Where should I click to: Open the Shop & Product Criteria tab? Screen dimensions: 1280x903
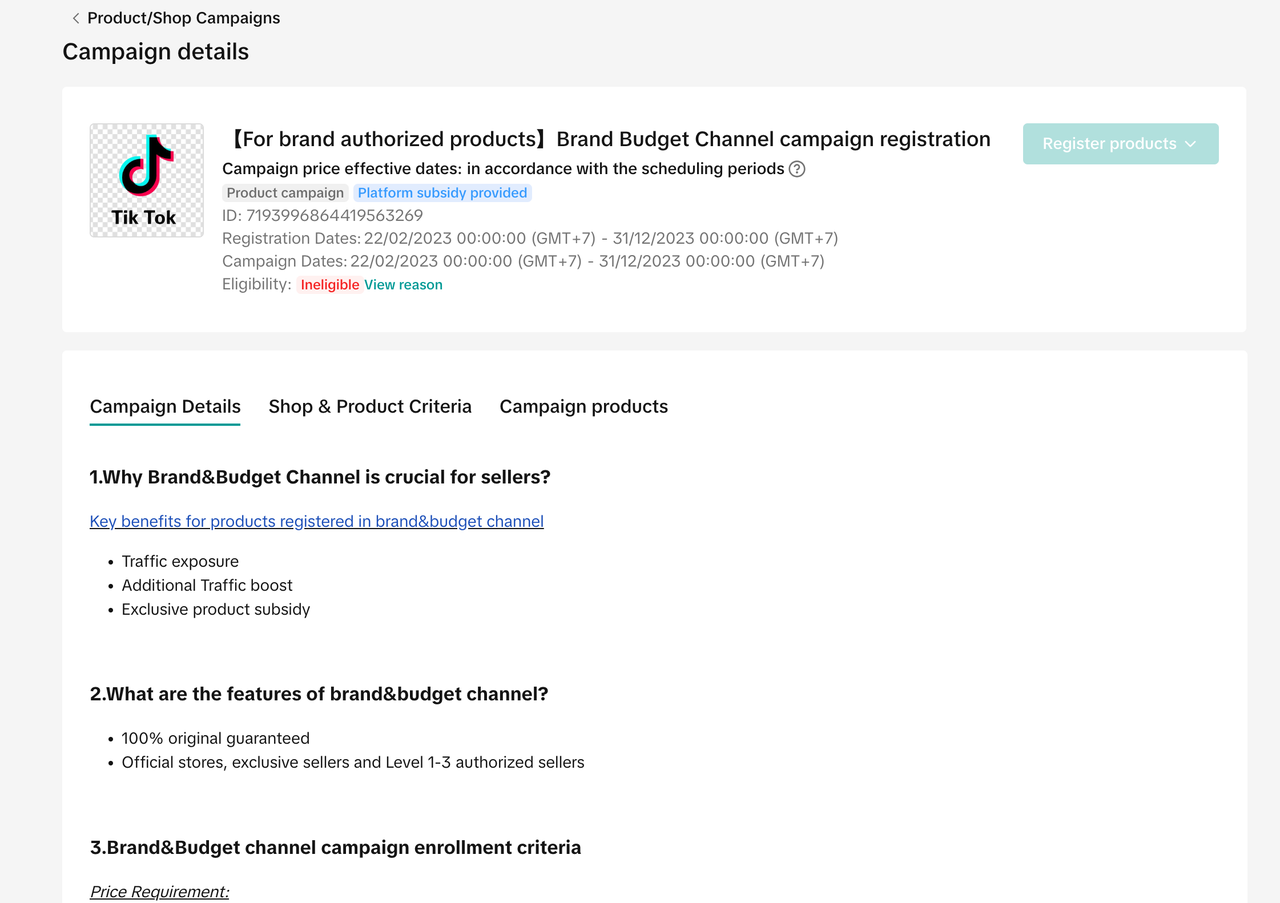pyautogui.click(x=370, y=406)
